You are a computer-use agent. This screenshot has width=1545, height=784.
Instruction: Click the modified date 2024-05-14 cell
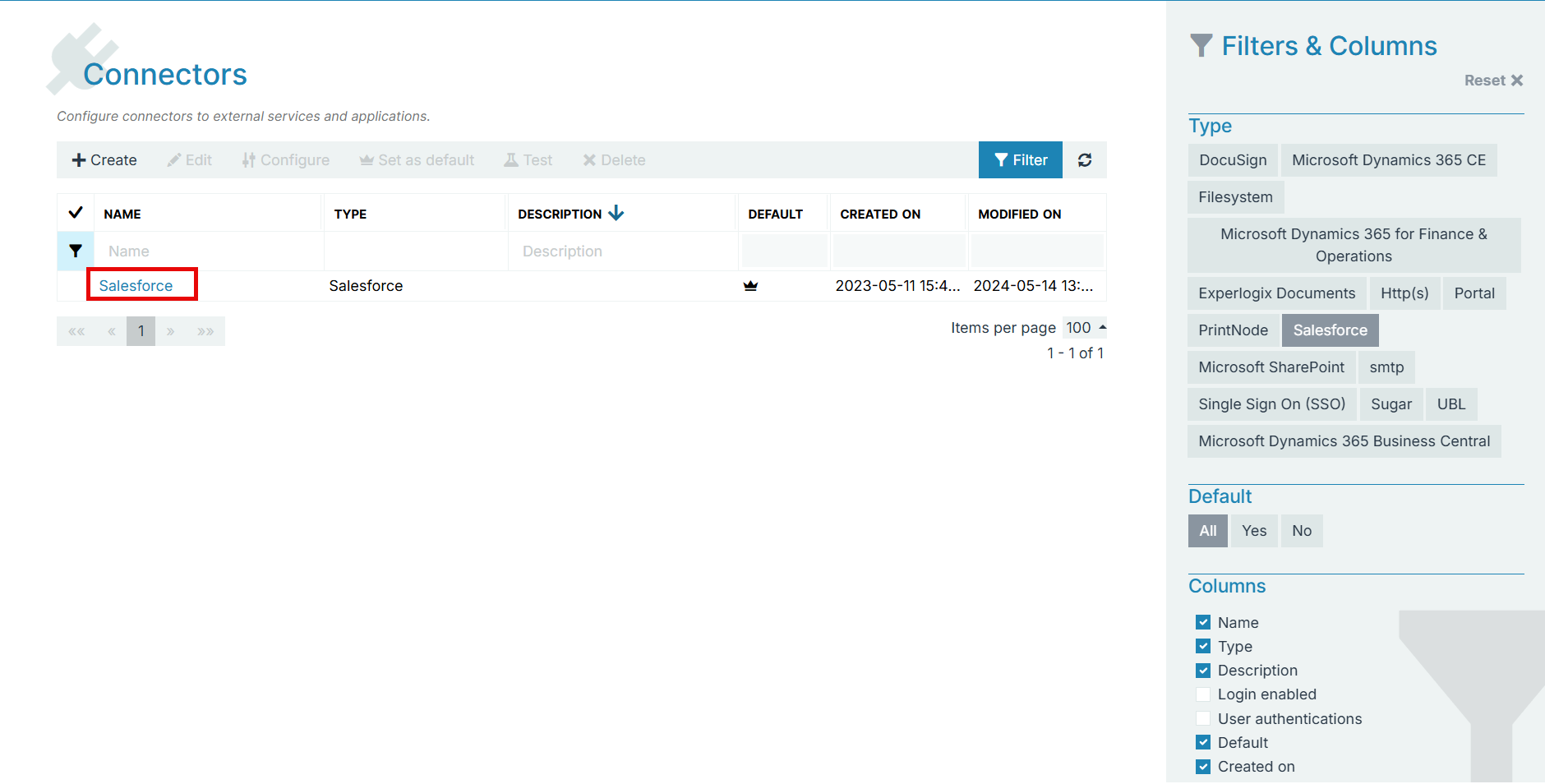(1033, 286)
